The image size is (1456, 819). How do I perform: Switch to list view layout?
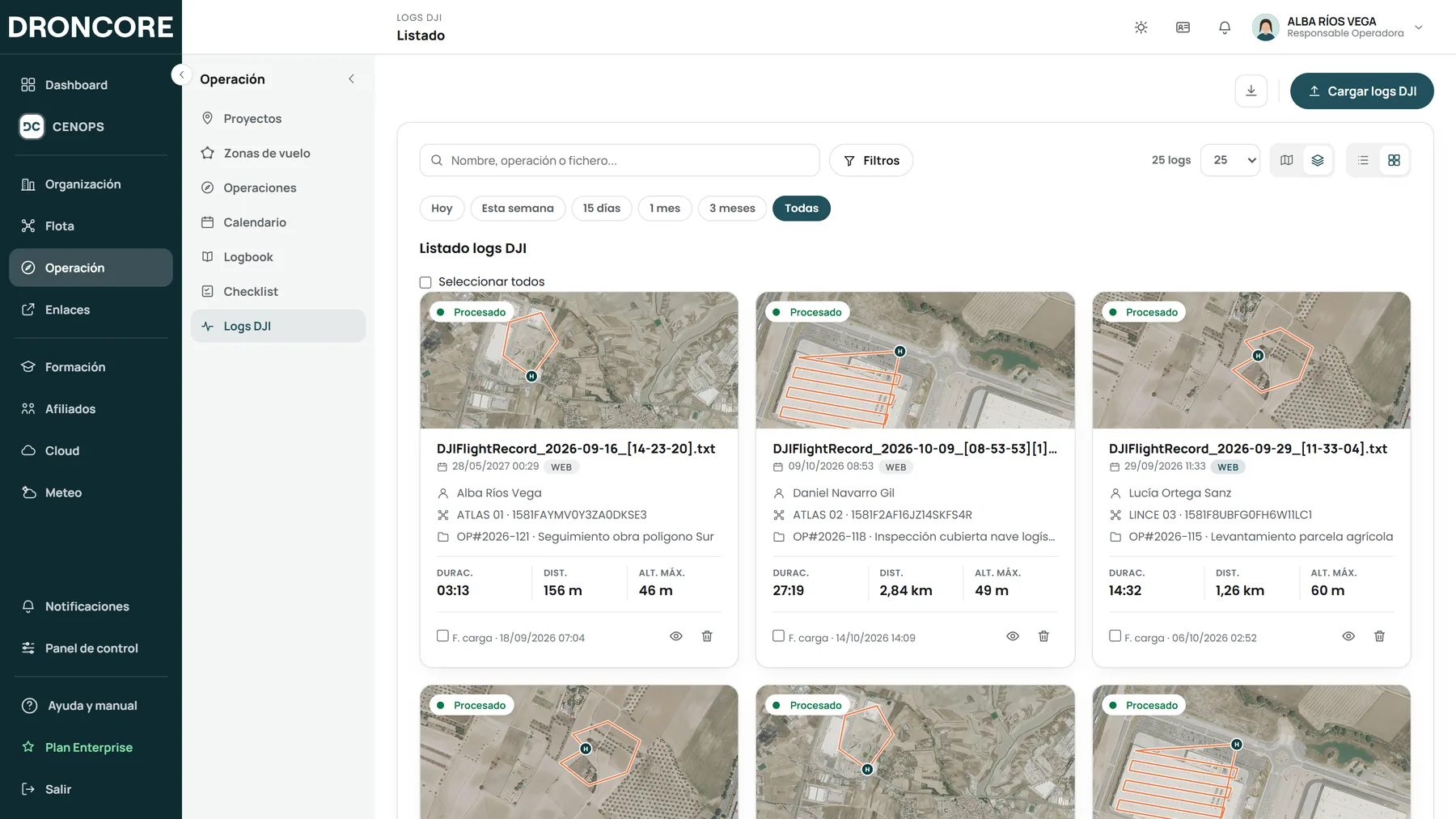(1363, 160)
